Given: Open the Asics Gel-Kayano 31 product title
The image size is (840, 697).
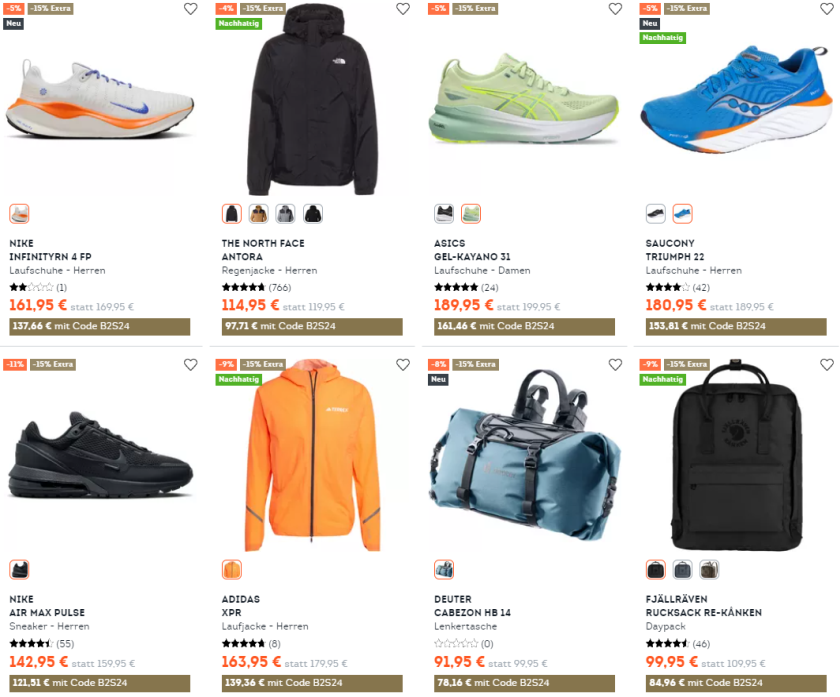Looking at the screenshot, I should pyautogui.click(x=472, y=257).
